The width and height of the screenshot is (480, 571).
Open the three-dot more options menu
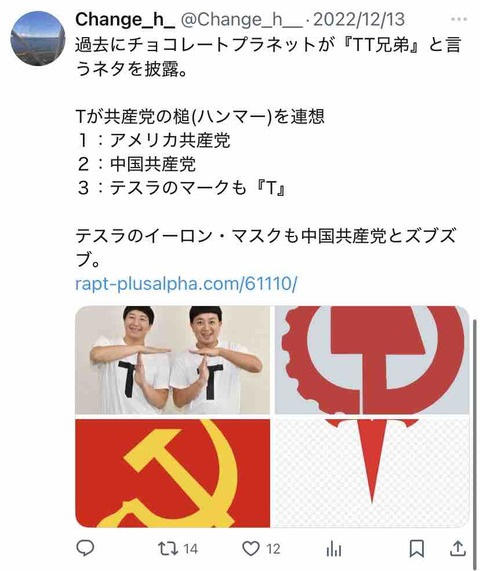pos(459,19)
